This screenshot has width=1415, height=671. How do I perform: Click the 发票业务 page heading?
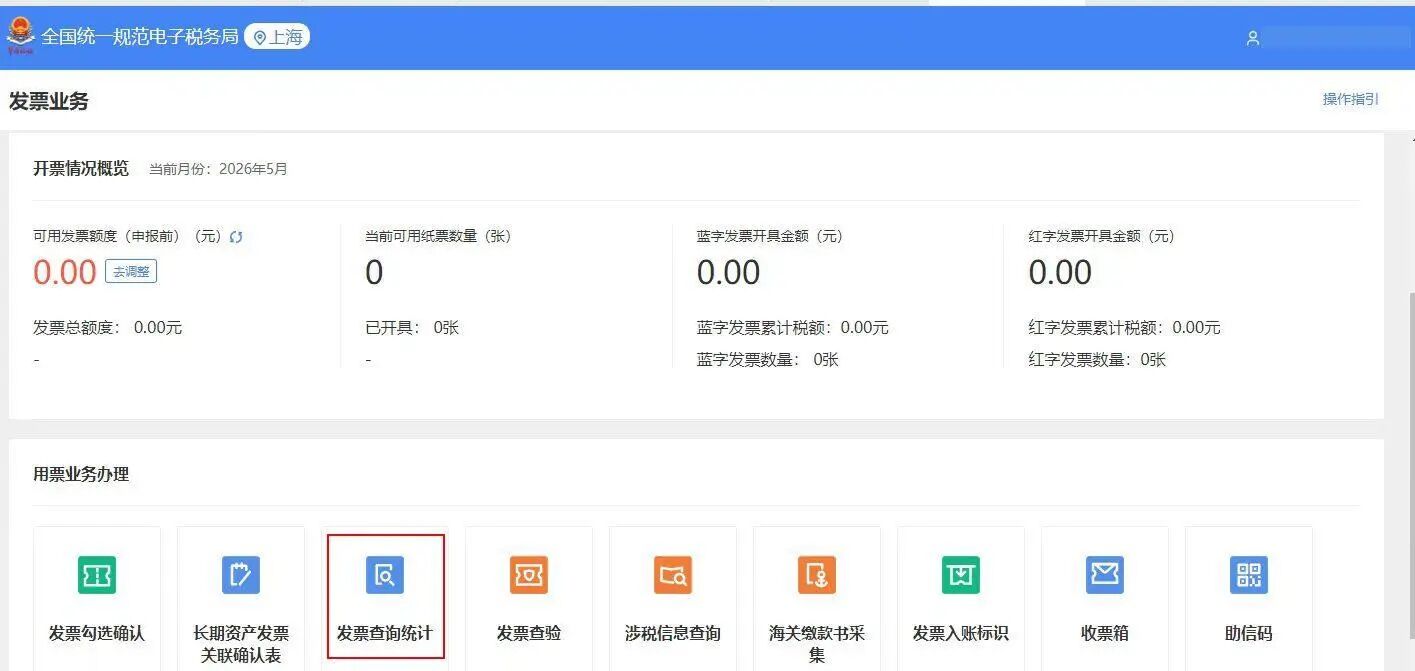(49, 101)
